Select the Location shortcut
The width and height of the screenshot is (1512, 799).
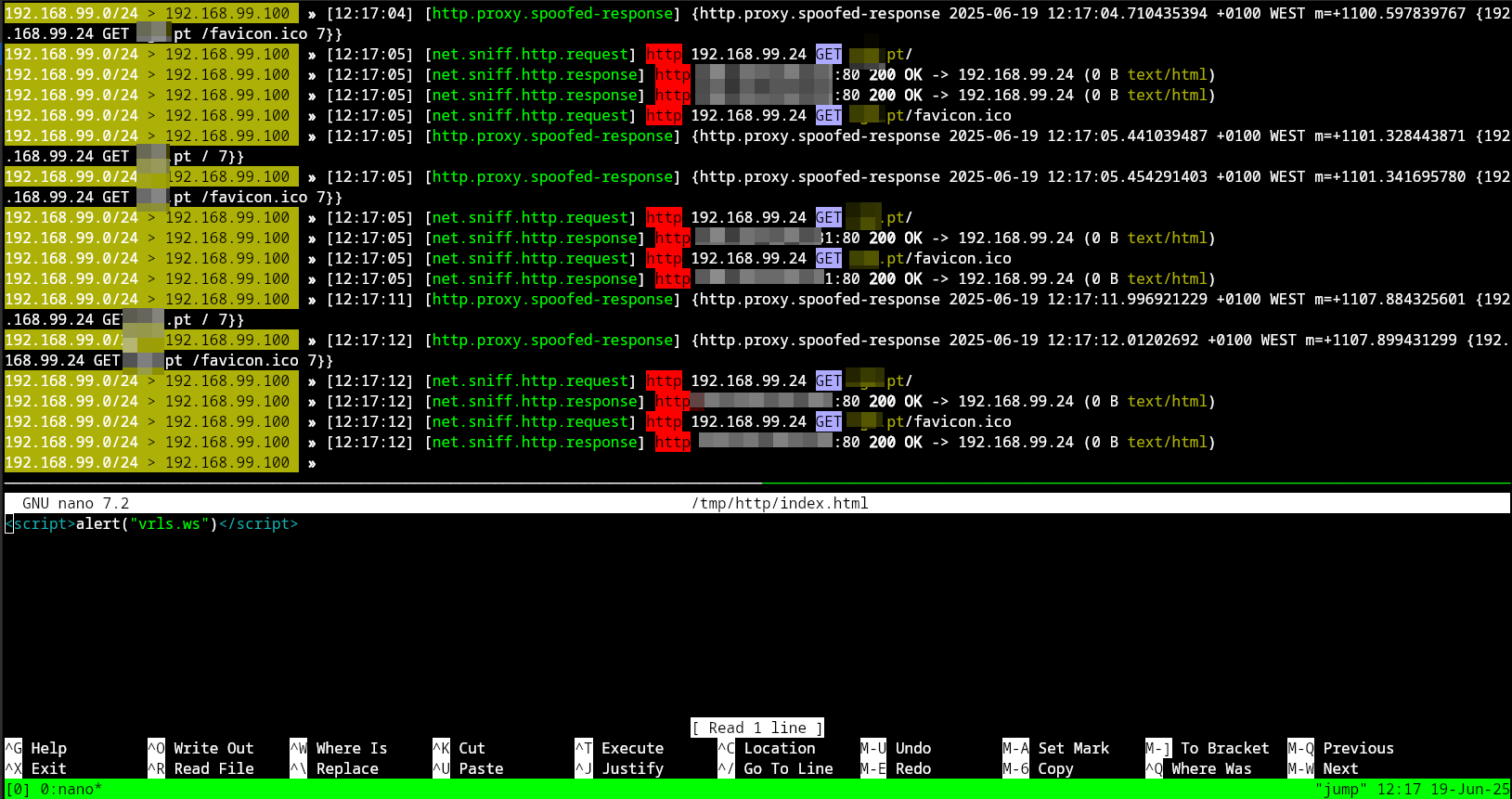coord(779,748)
